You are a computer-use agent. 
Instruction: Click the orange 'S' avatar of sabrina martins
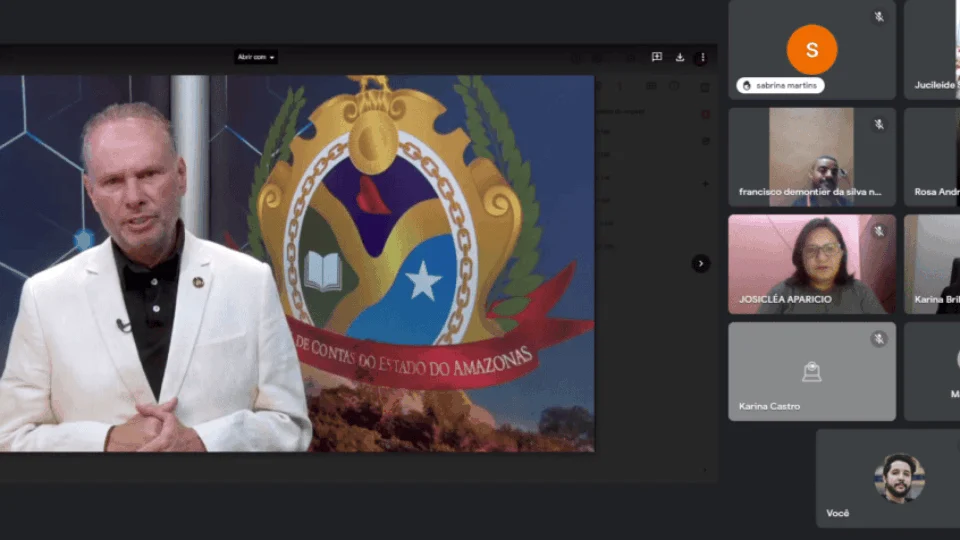811,49
